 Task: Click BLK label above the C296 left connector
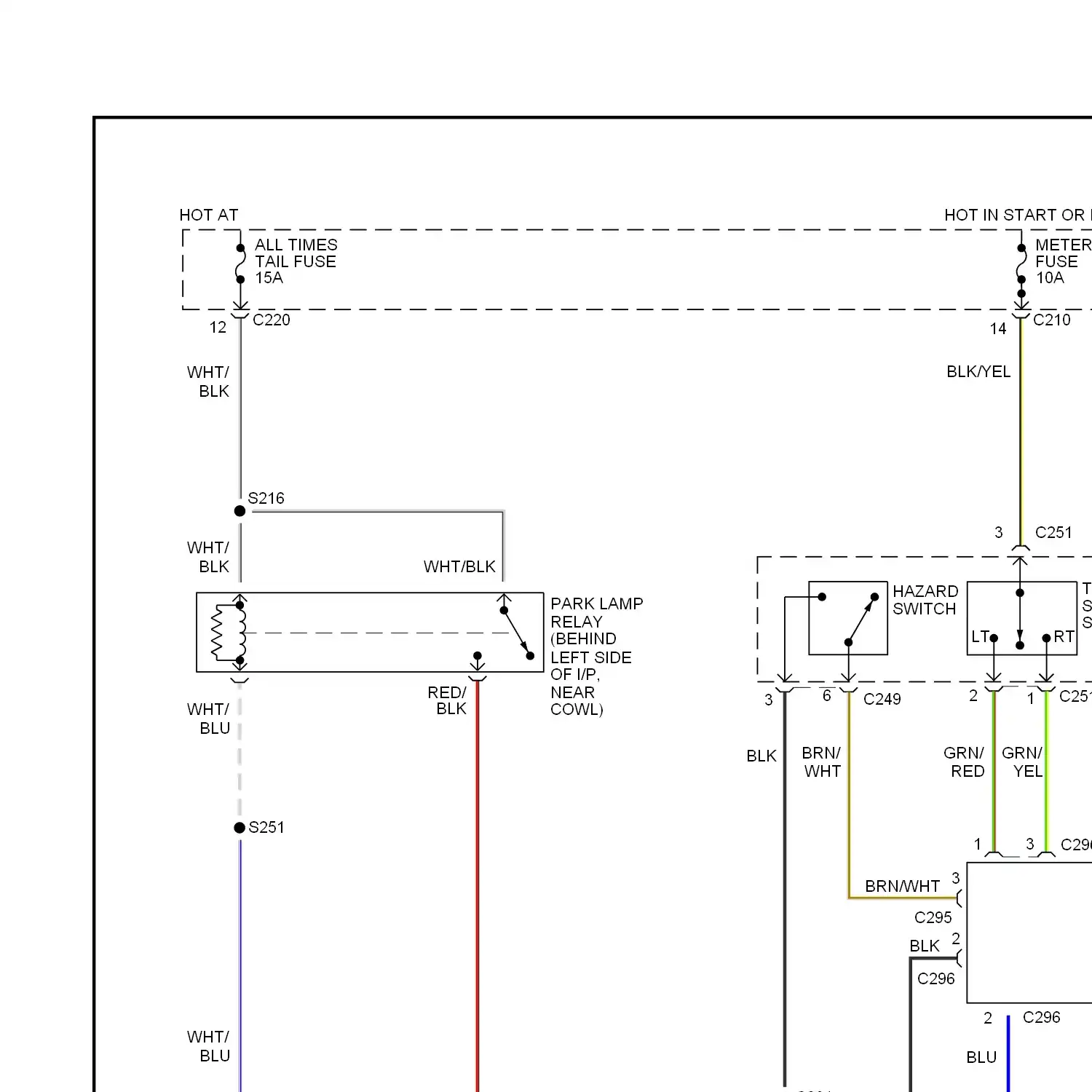pyautogui.click(x=925, y=946)
